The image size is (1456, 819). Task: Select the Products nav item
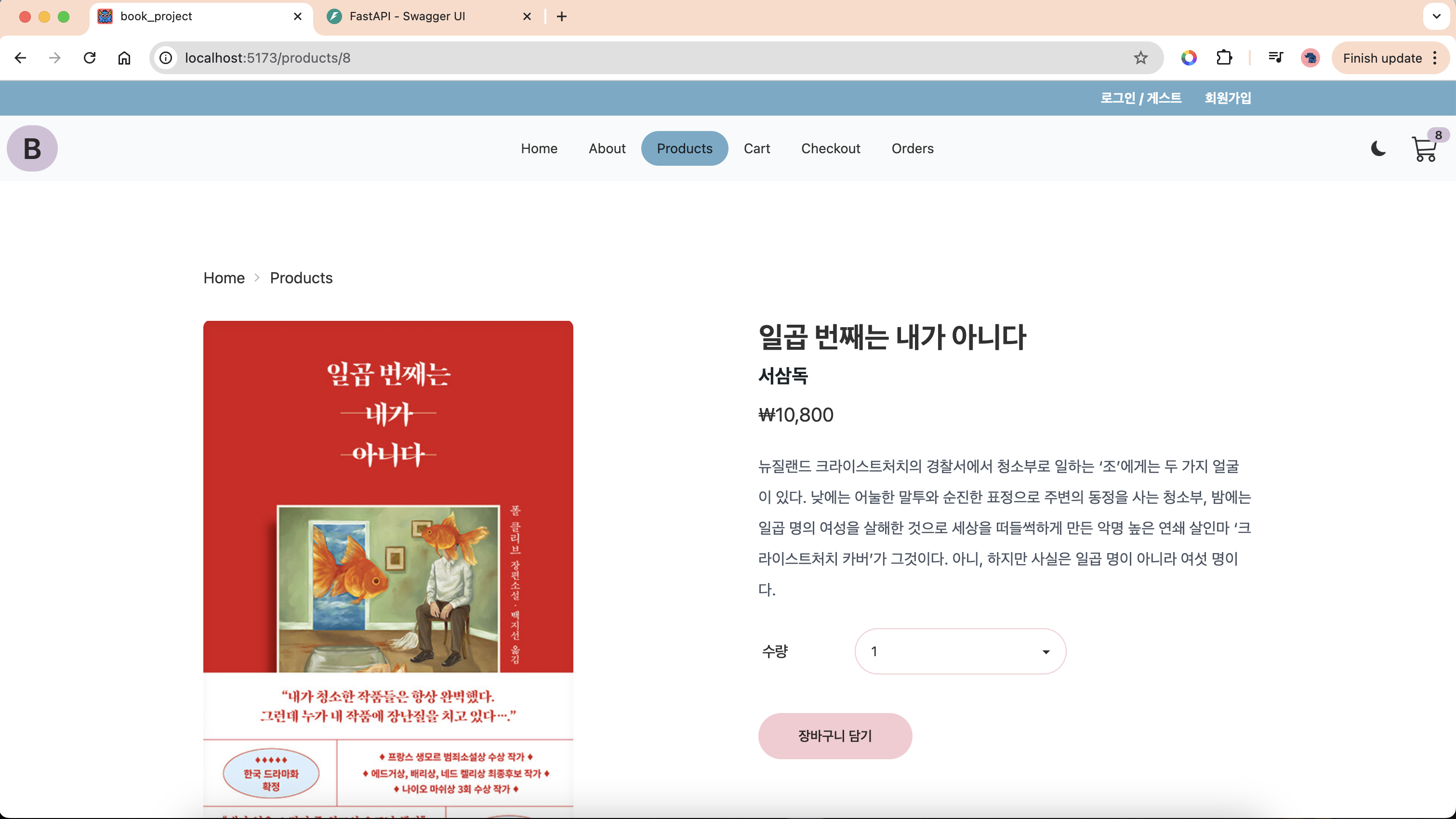pos(685,148)
